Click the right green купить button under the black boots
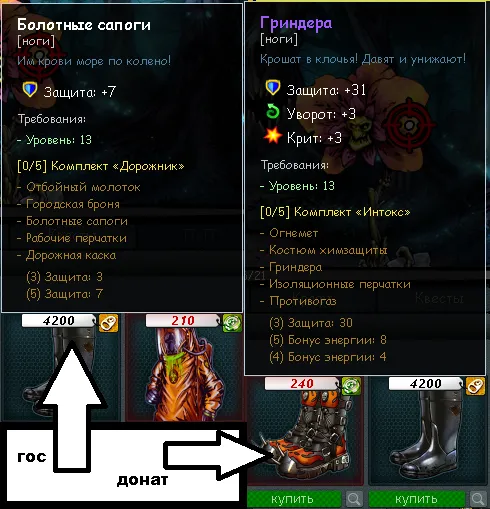This screenshot has width=490, height=509. click(417, 499)
